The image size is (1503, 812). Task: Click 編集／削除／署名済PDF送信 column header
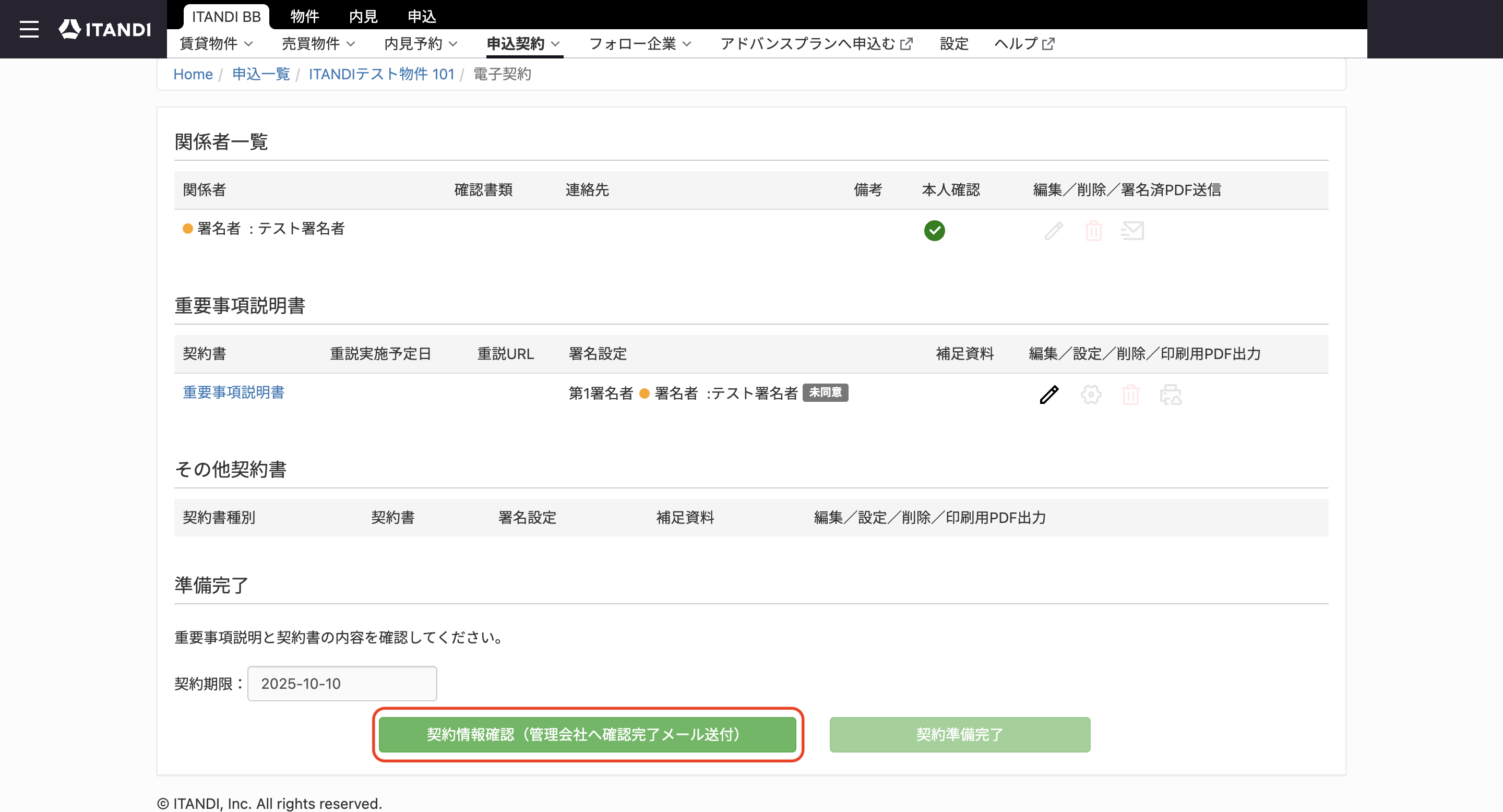pos(1127,189)
